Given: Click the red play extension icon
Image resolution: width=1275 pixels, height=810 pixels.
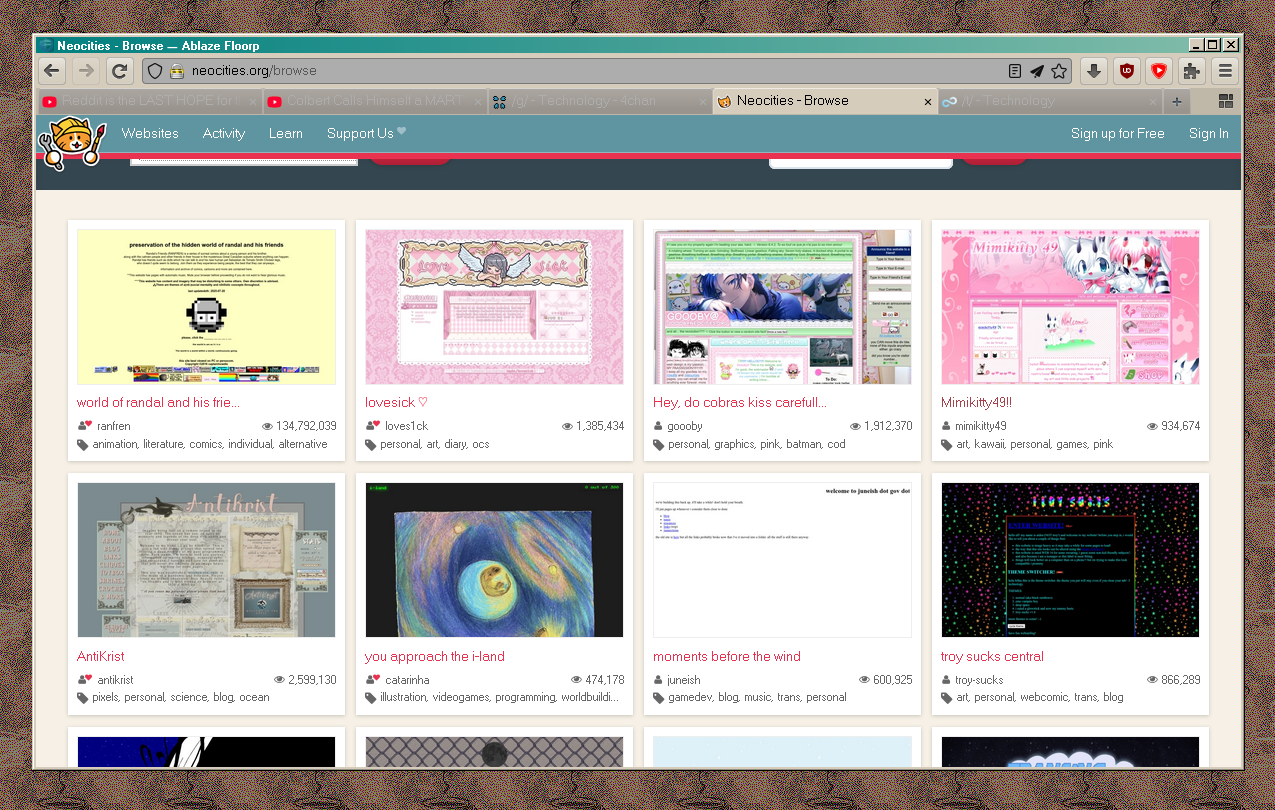Looking at the screenshot, I should coord(1159,71).
